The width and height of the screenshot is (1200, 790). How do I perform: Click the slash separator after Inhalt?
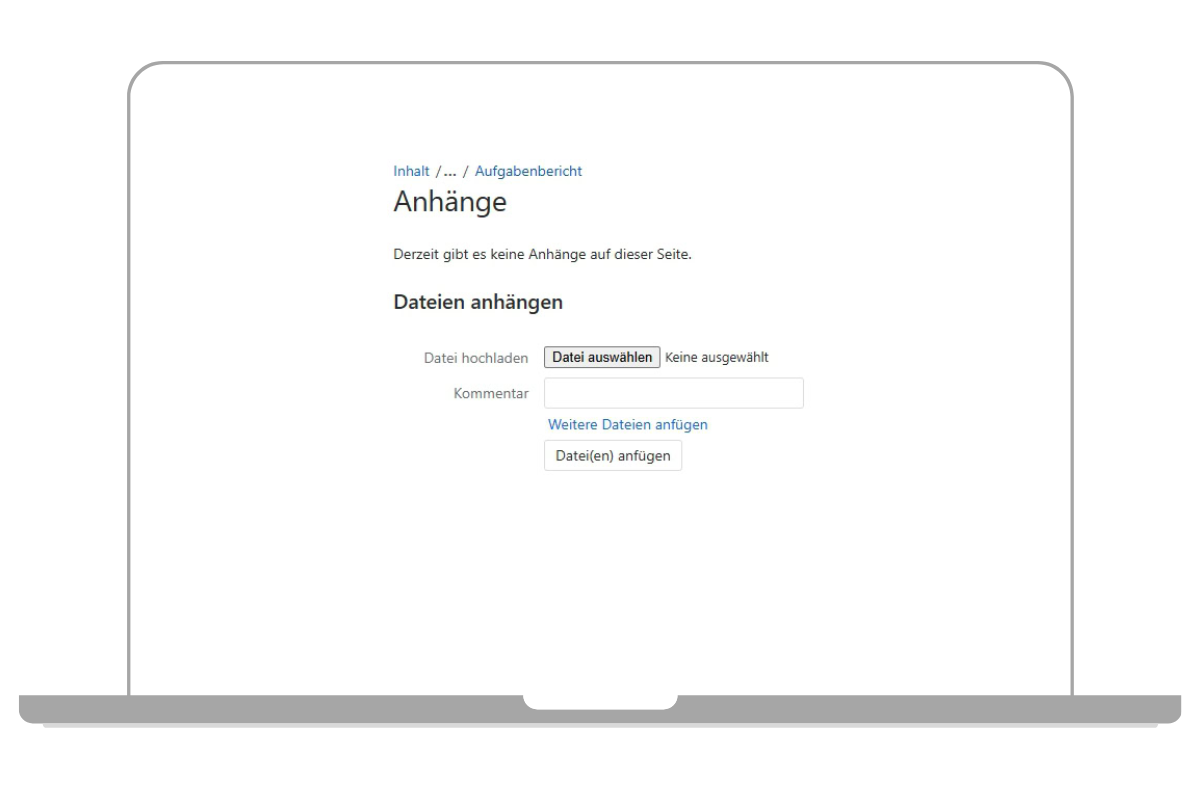pos(437,171)
